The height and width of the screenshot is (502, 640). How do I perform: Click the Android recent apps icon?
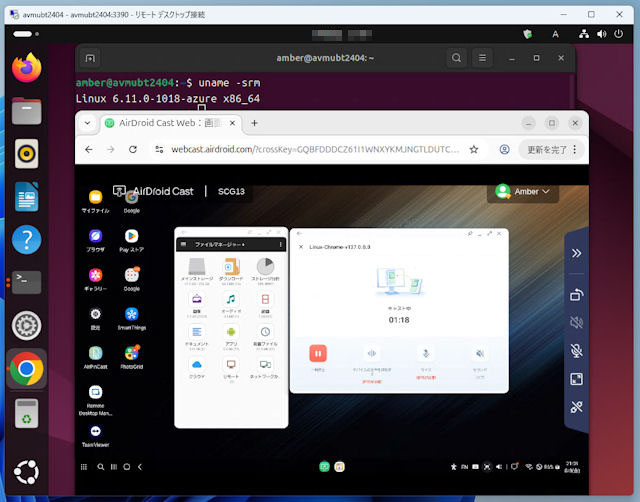[x=114, y=467]
